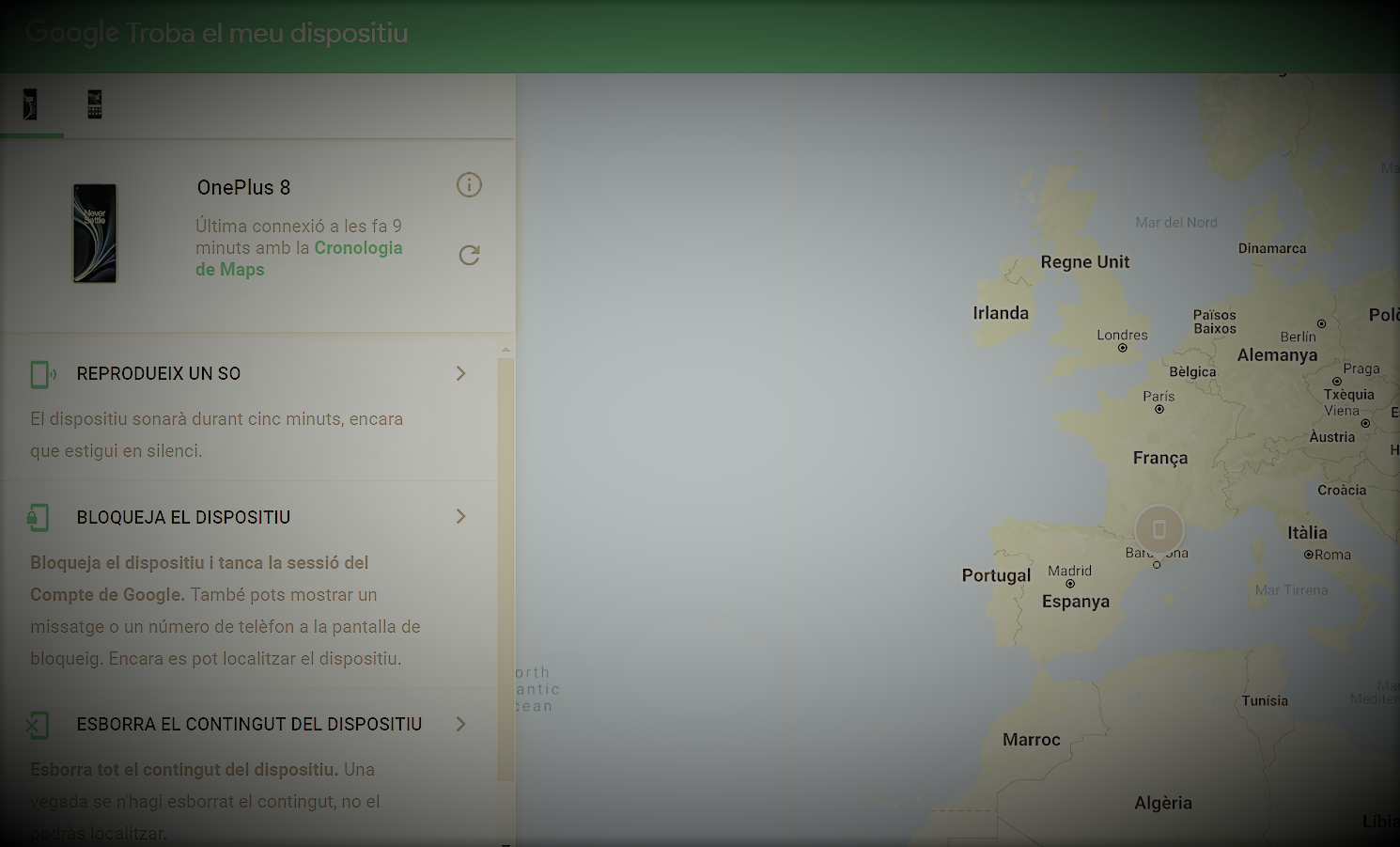The width and height of the screenshot is (1400, 847).
Task: Click the Alemanya map label
Action: (x=1277, y=355)
